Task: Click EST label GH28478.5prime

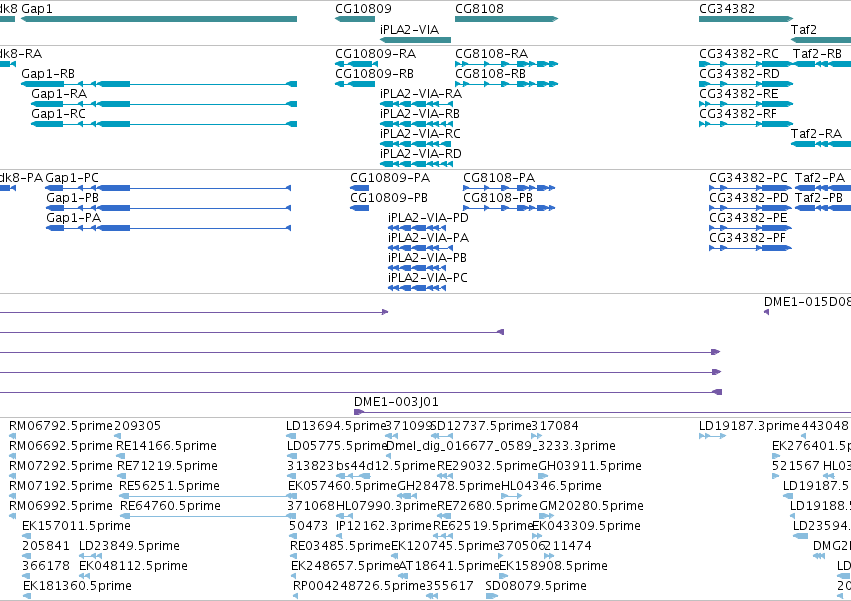Action: coord(449,486)
